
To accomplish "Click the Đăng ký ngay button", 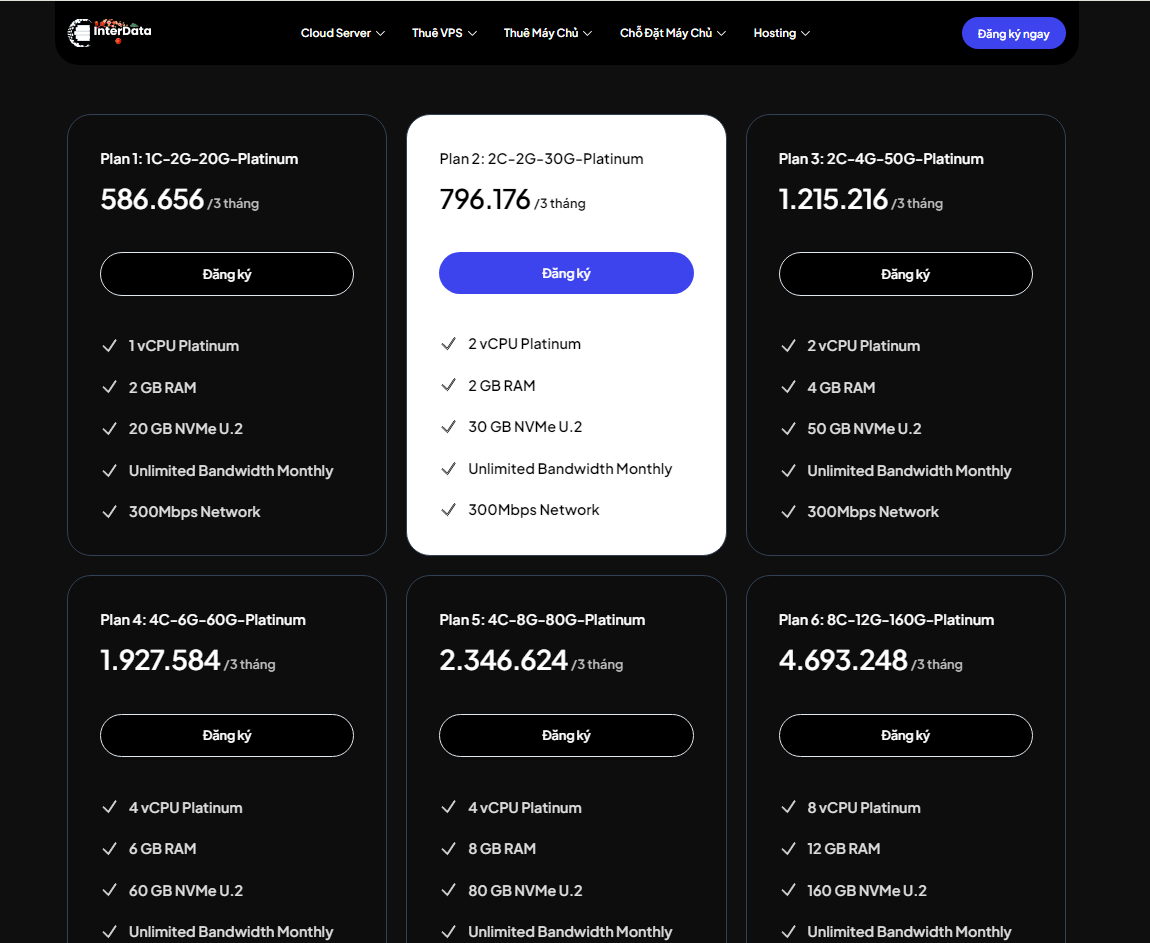I will (1013, 33).
